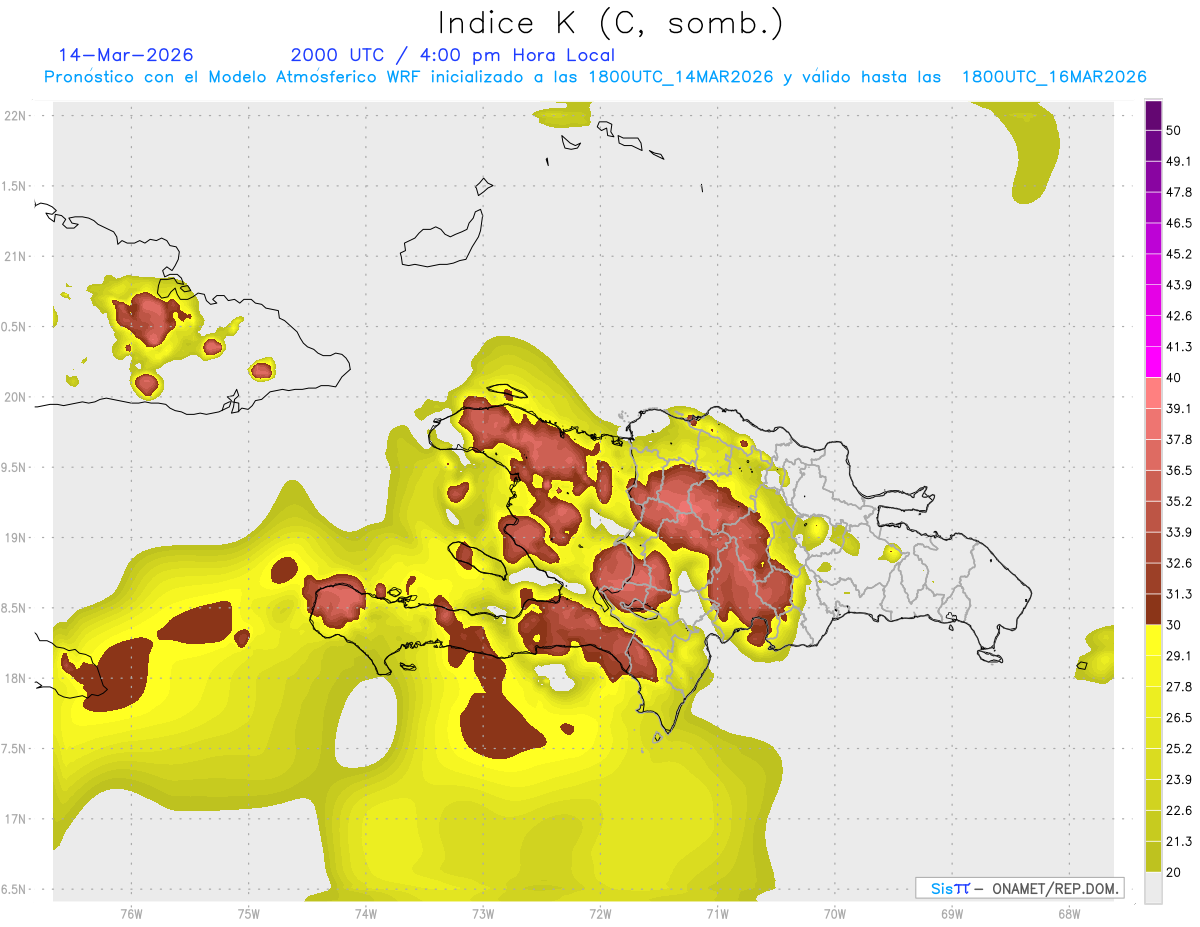Pick the "20" value on the color scale

coord(1174,872)
